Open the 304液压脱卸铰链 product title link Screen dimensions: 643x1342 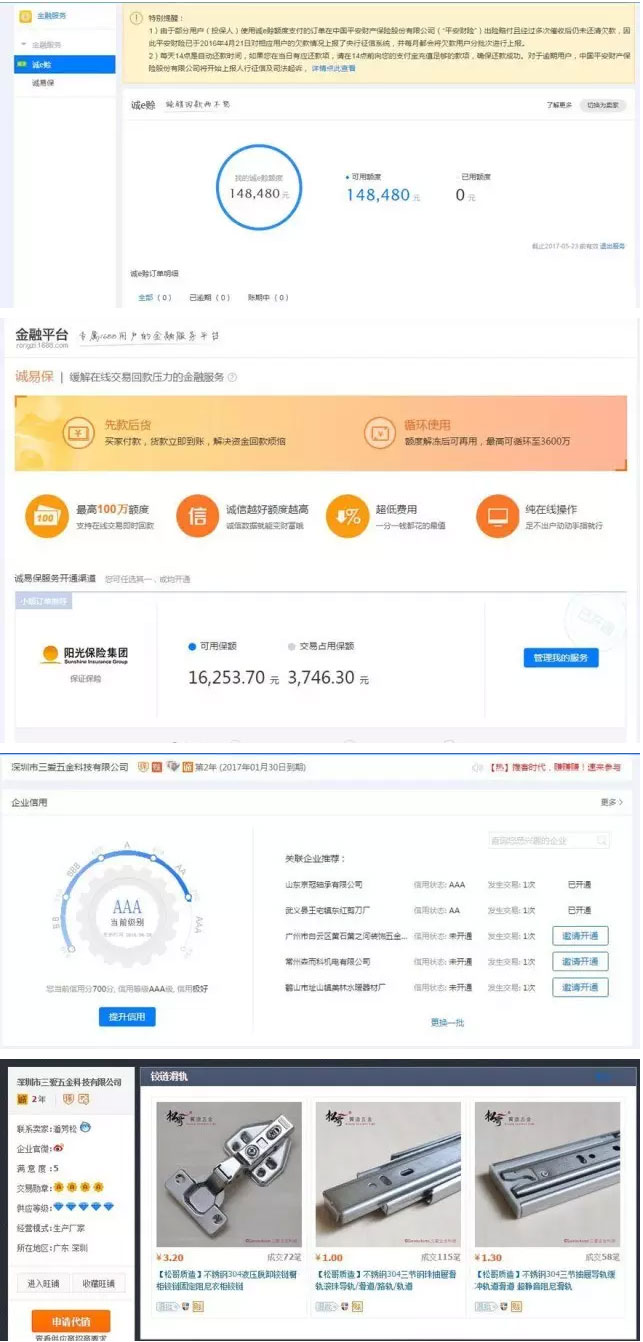coord(229,1279)
